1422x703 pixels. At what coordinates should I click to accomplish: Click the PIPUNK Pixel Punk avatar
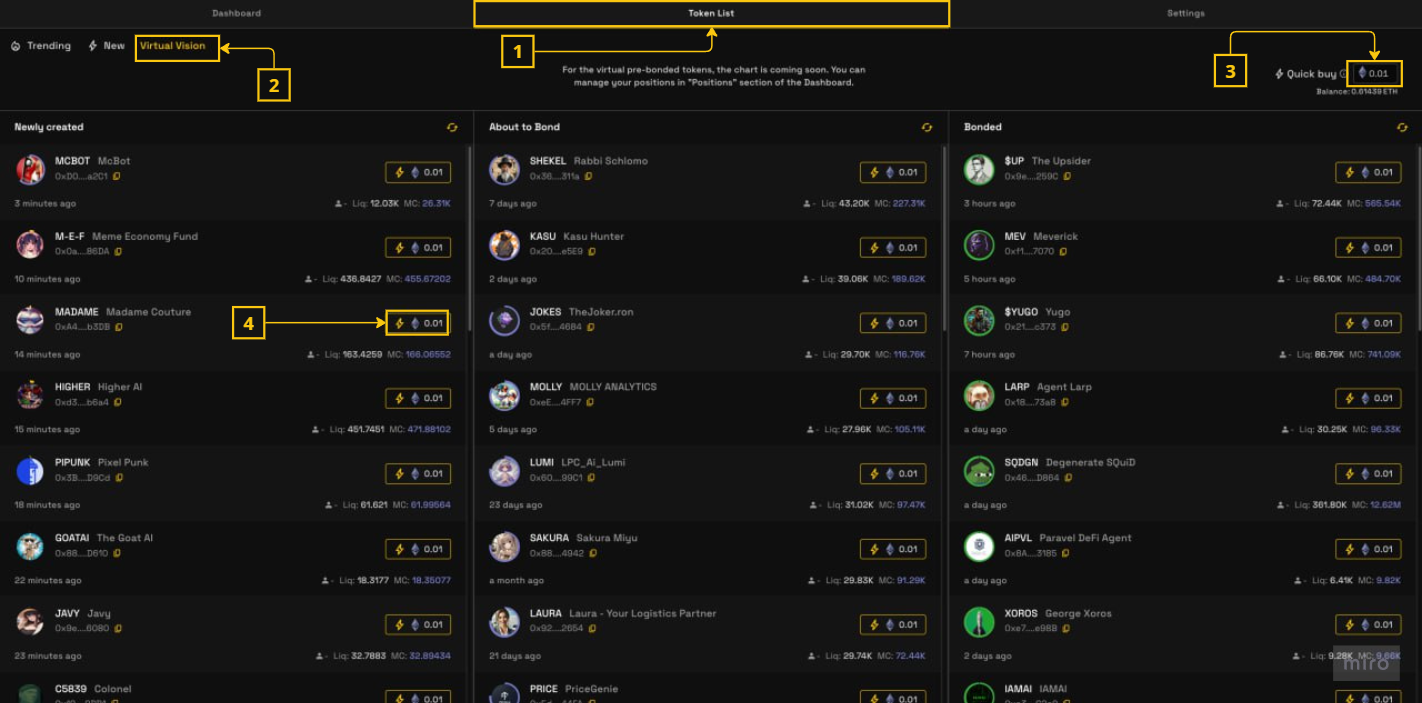click(30, 470)
